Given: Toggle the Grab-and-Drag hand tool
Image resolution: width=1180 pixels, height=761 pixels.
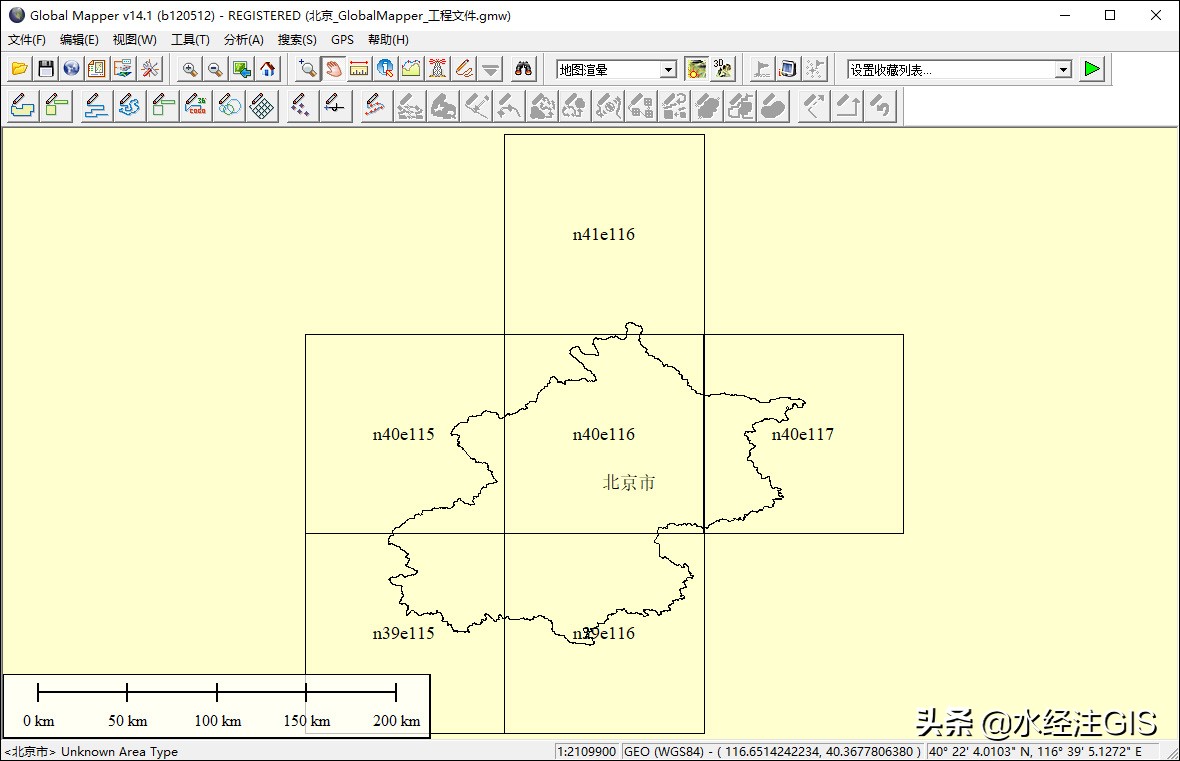Looking at the screenshot, I should click(x=333, y=69).
